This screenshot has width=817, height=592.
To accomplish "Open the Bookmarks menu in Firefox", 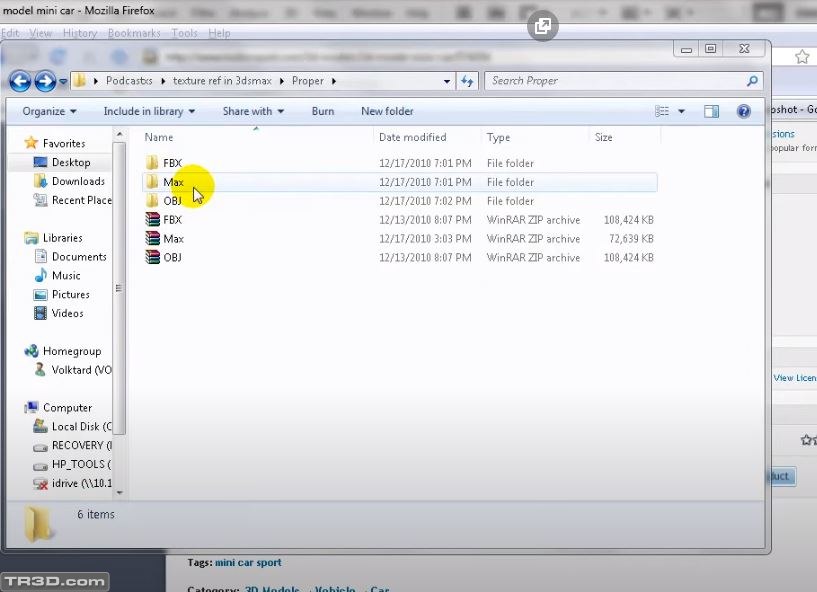I will (134, 33).
